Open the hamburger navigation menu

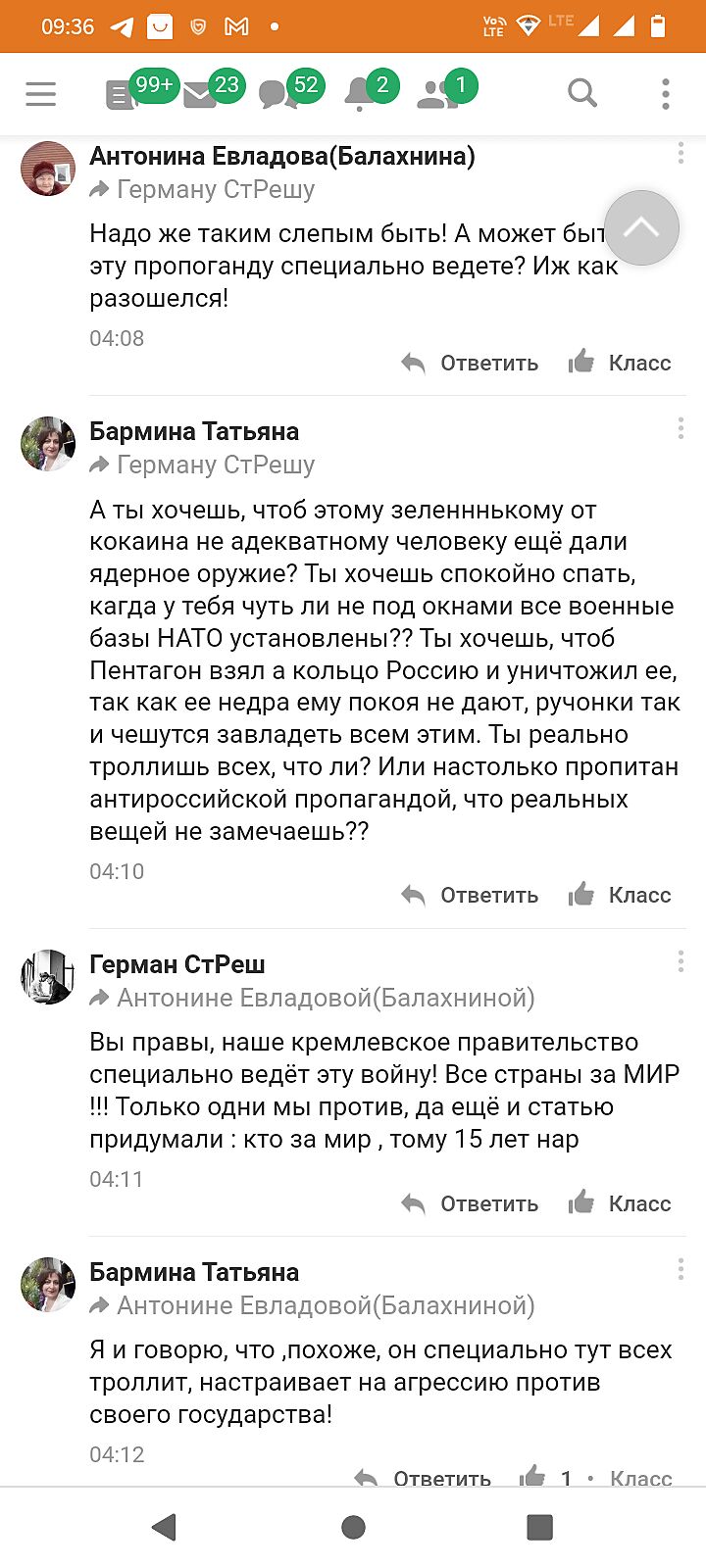coord(41,94)
